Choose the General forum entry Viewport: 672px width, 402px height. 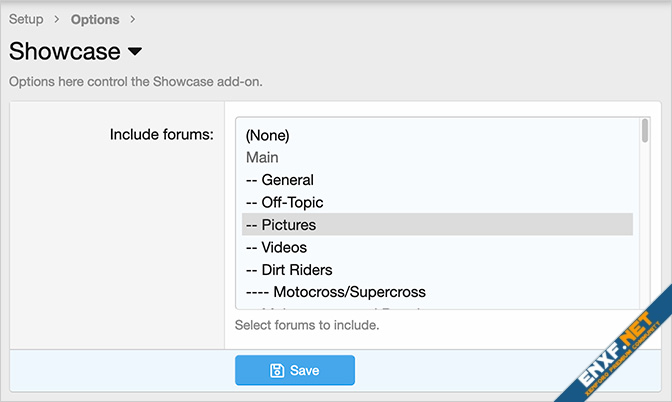point(280,180)
